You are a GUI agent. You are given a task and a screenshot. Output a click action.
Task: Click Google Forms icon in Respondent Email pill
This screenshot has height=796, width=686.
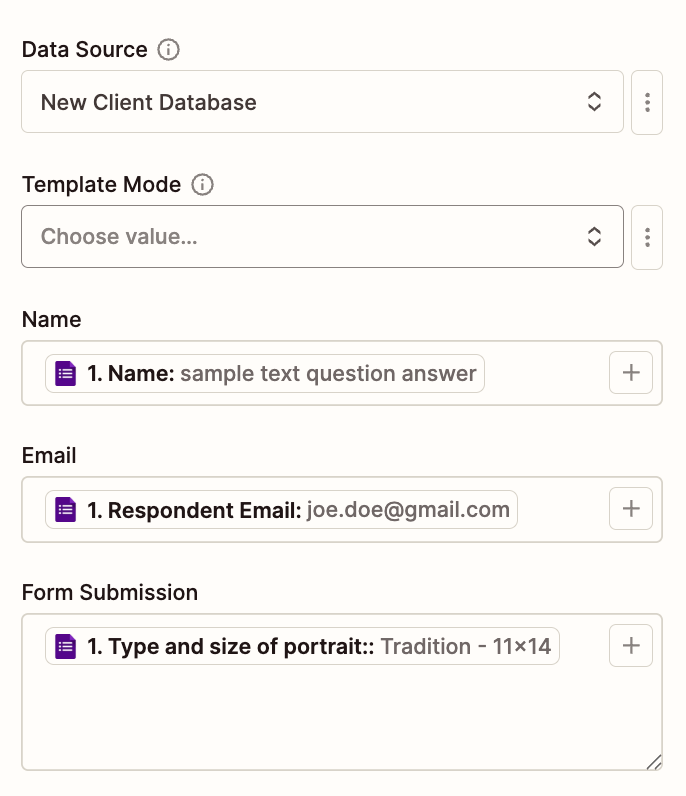(x=66, y=510)
